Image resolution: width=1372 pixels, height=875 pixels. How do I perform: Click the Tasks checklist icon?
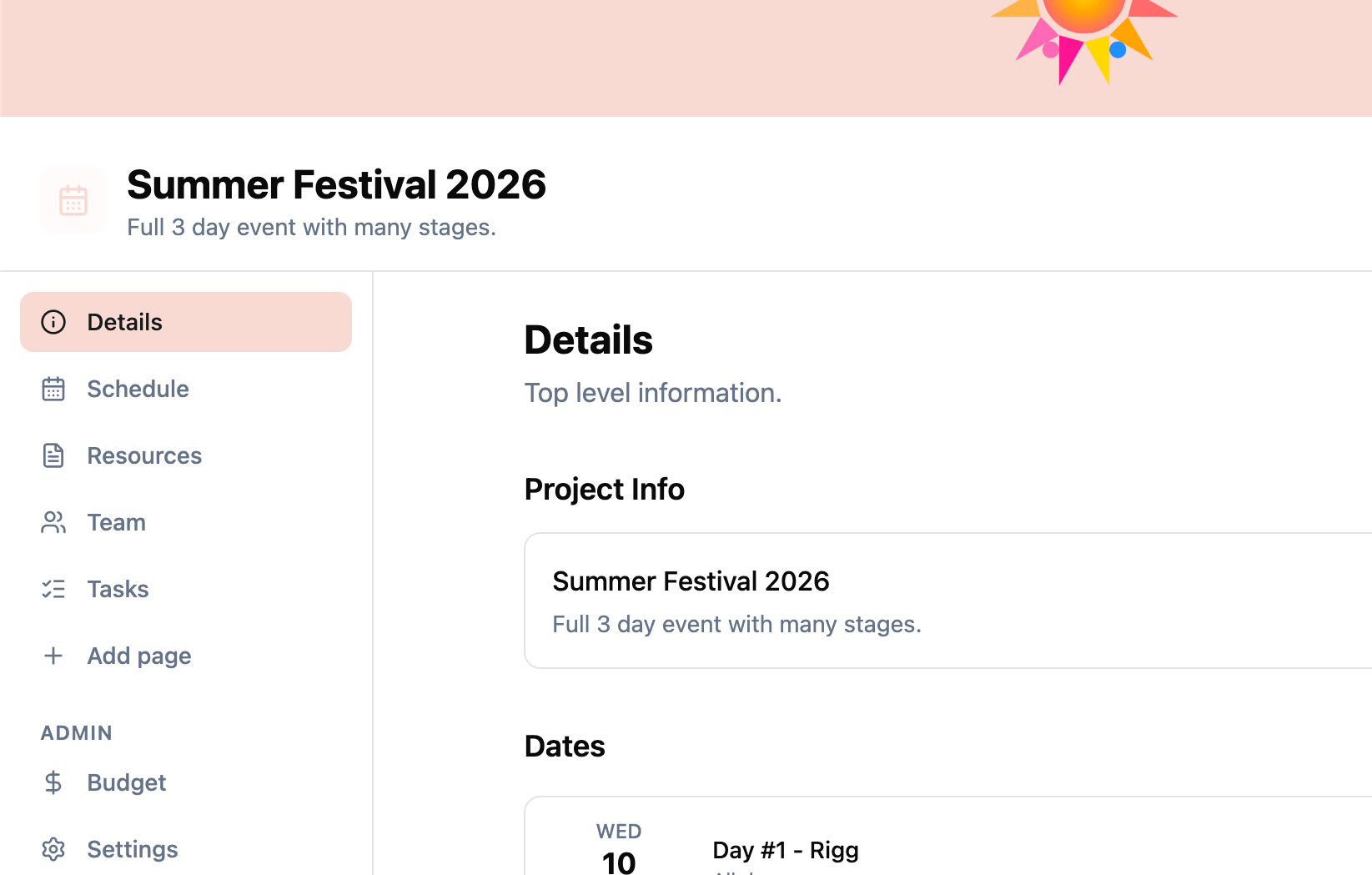tap(53, 589)
